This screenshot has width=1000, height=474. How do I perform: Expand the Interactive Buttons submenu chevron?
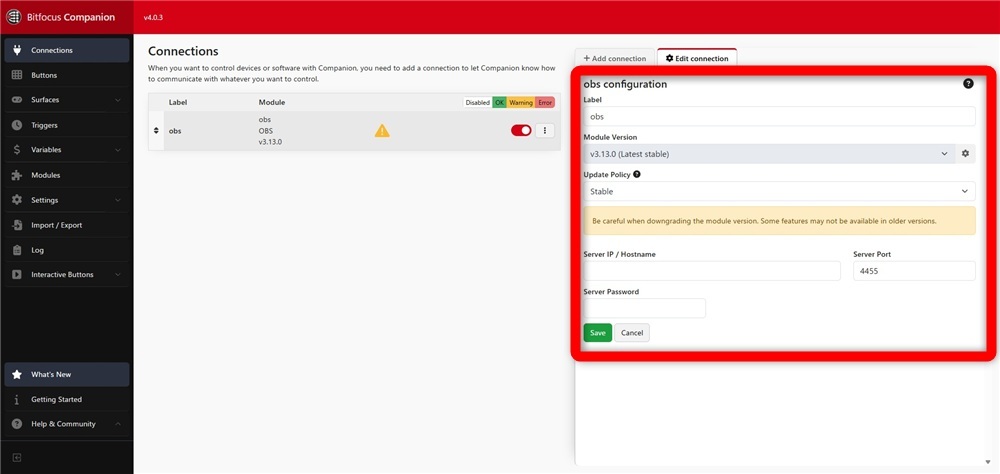coord(118,275)
